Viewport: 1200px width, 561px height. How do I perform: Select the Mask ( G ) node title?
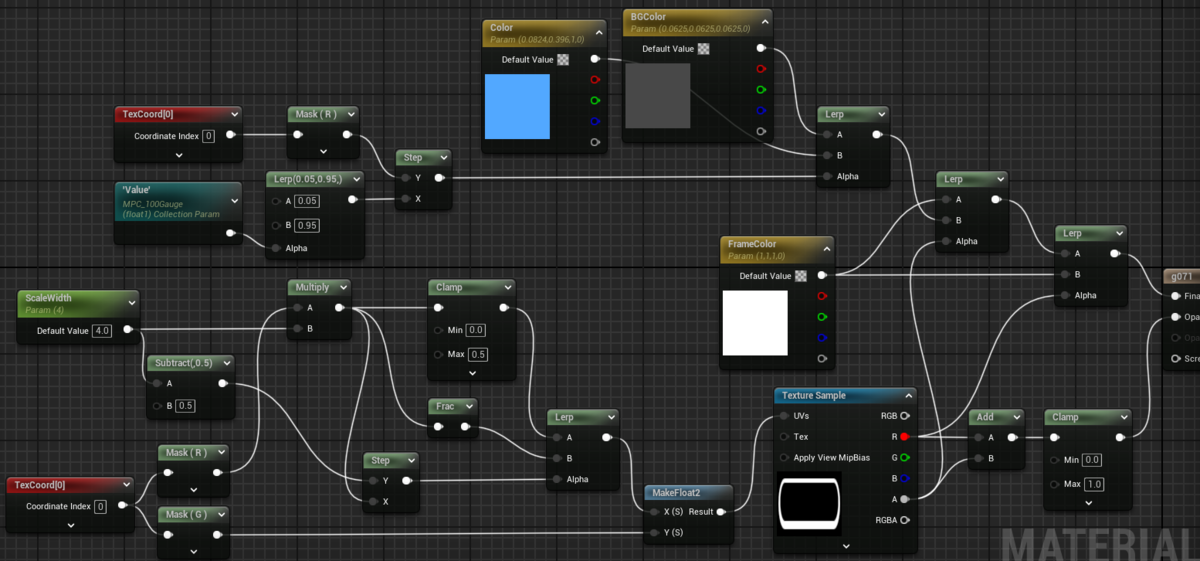pyautogui.click(x=185, y=514)
